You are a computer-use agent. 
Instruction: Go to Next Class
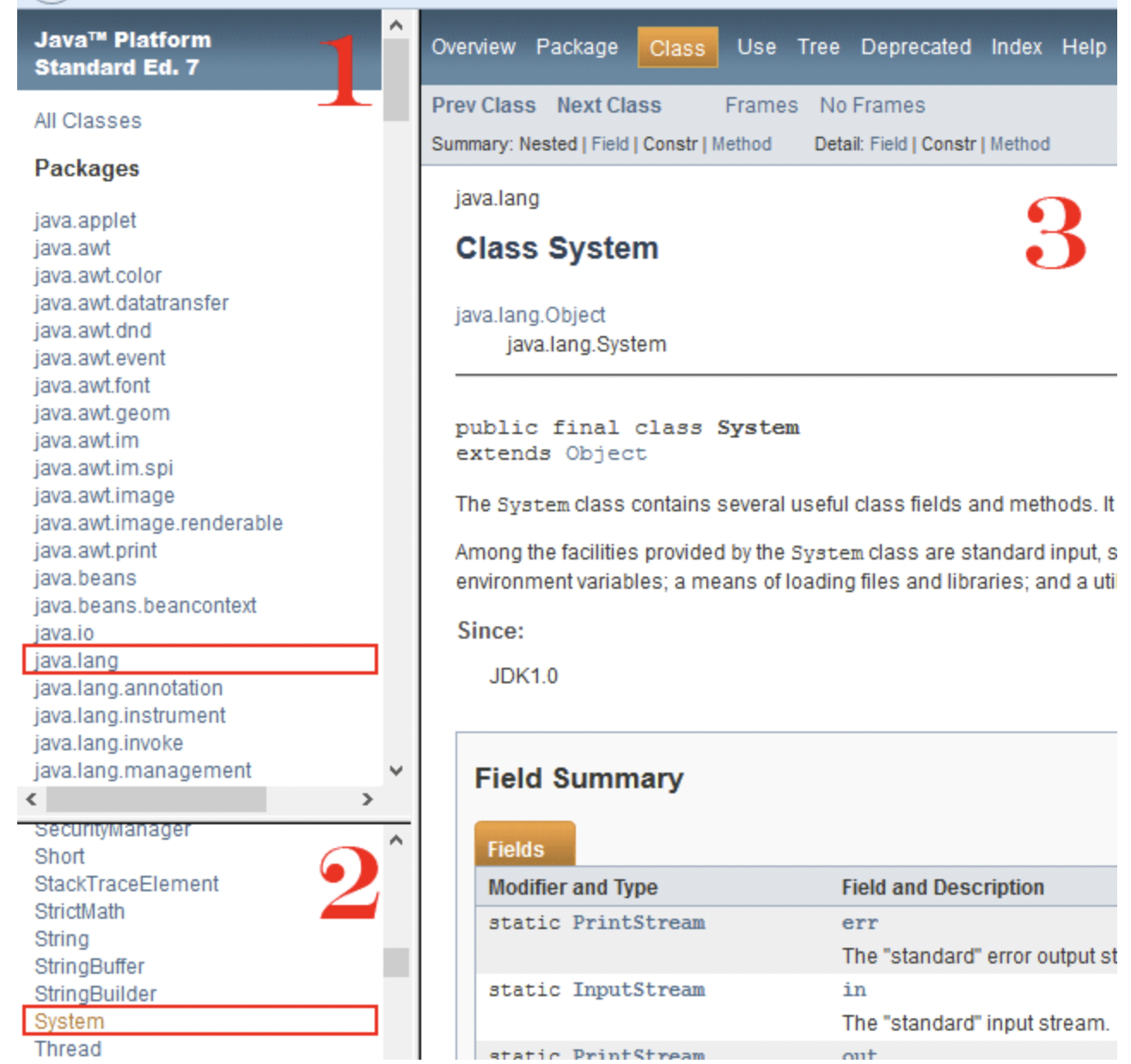(609, 106)
